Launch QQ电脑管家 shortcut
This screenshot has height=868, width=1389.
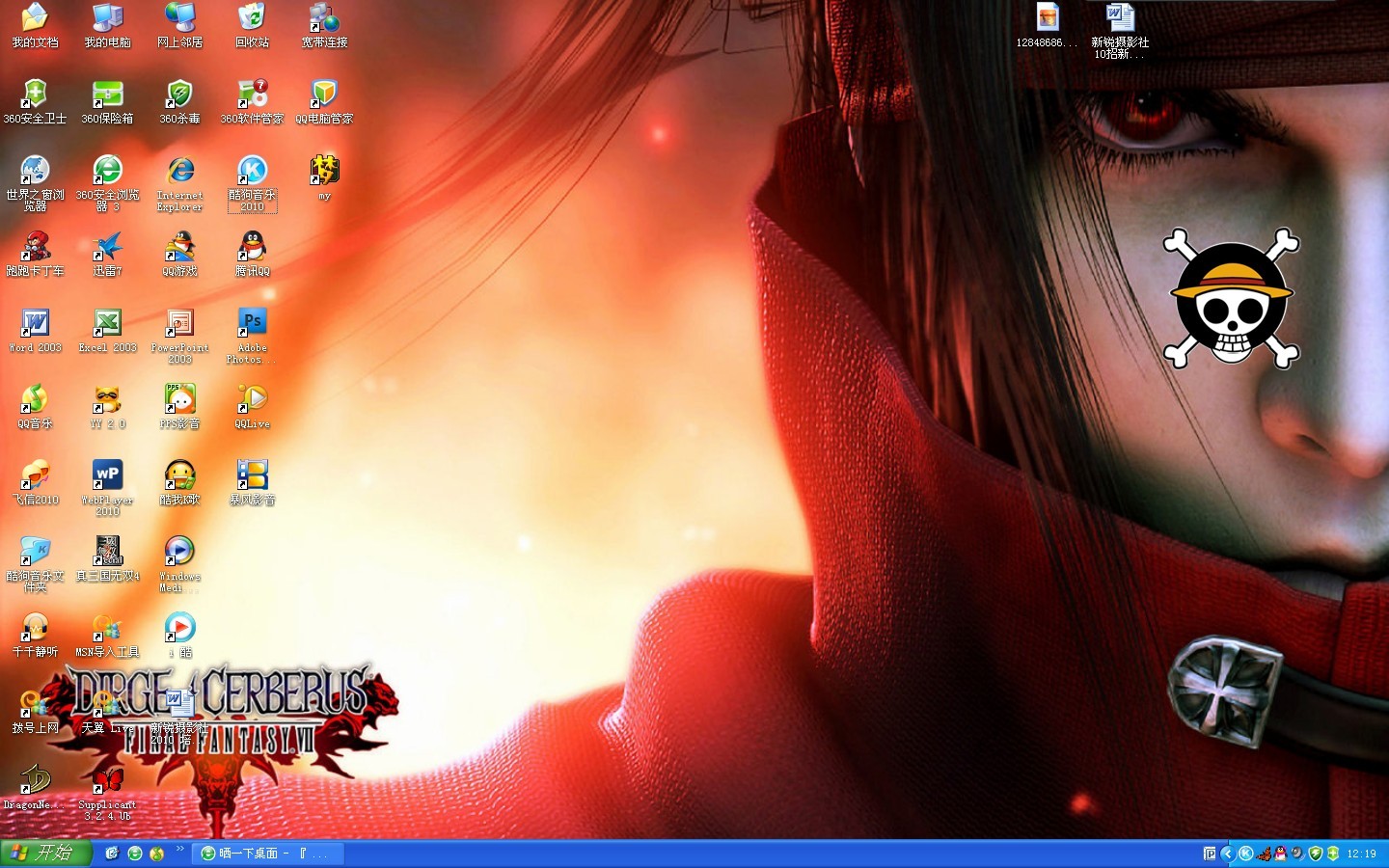324,101
